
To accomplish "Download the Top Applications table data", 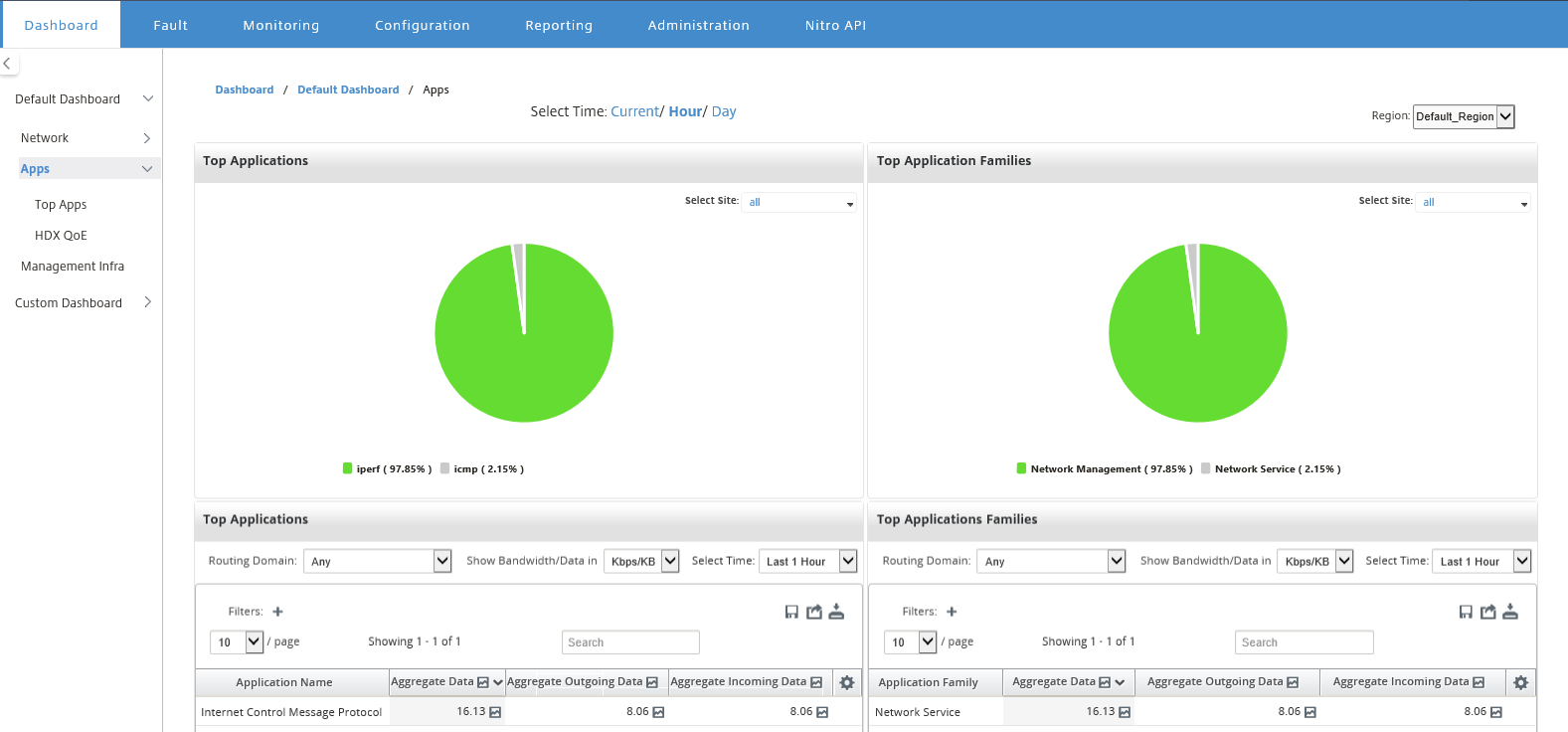I will pos(836,612).
